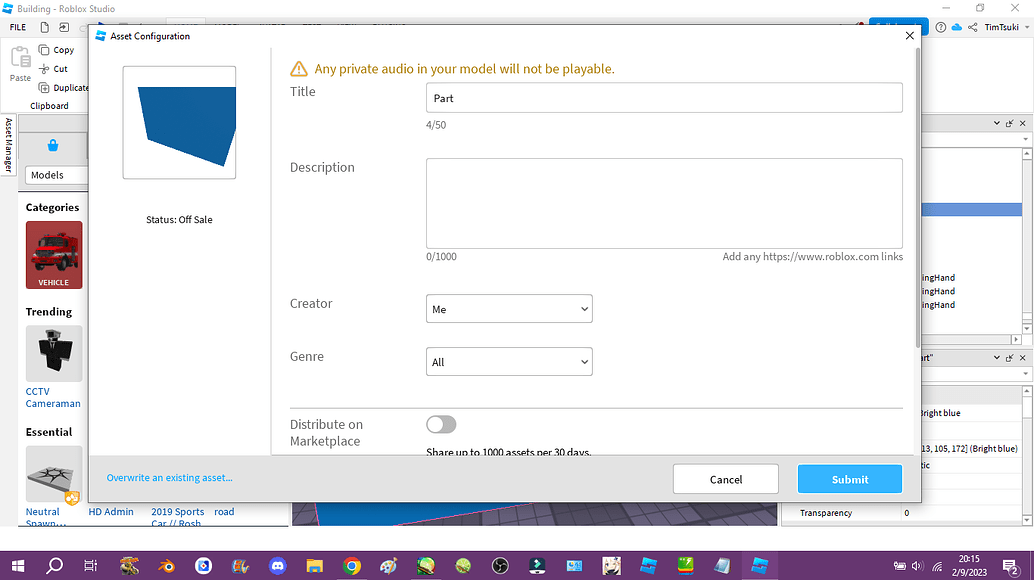Disable the Distribute on Marketplace toggle
This screenshot has height=580, width=1034.
pyautogui.click(x=440, y=424)
